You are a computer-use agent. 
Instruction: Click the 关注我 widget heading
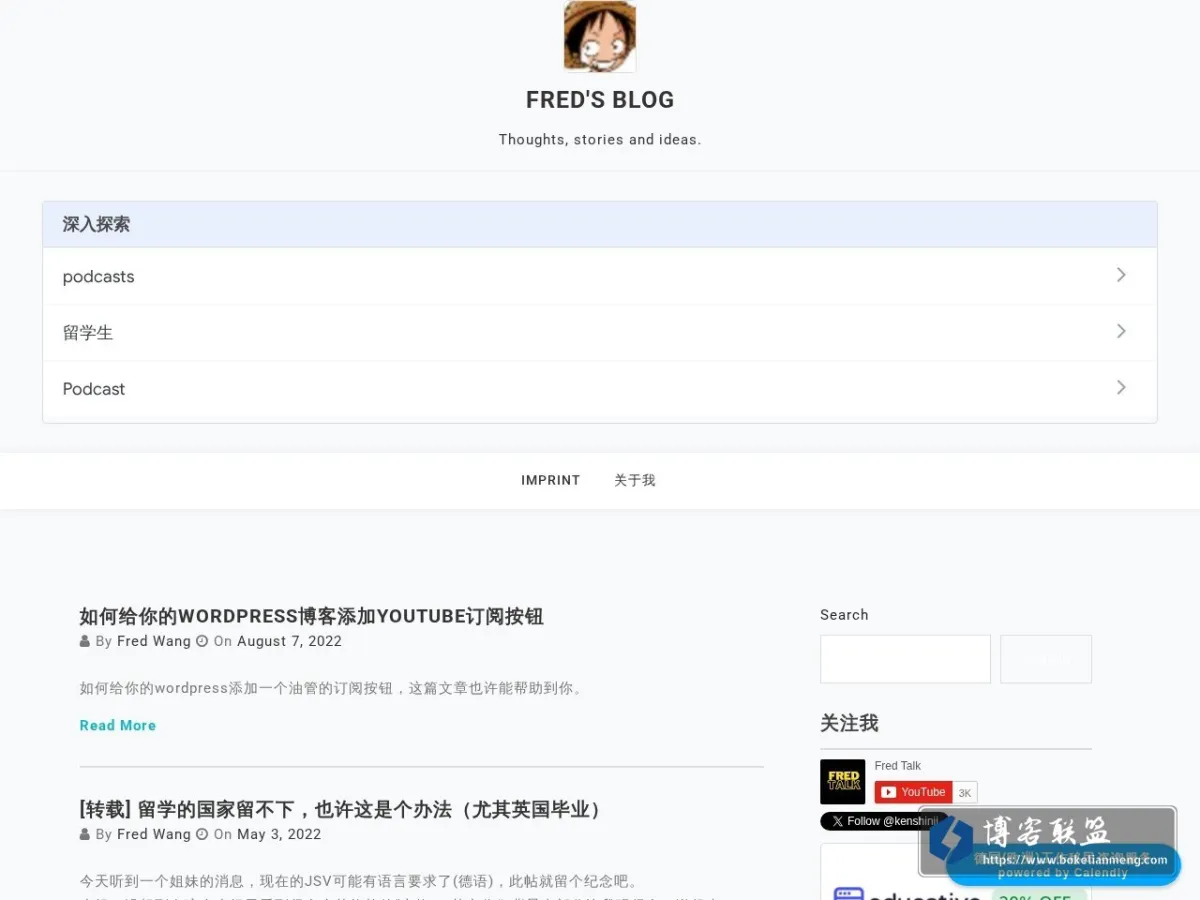(849, 723)
